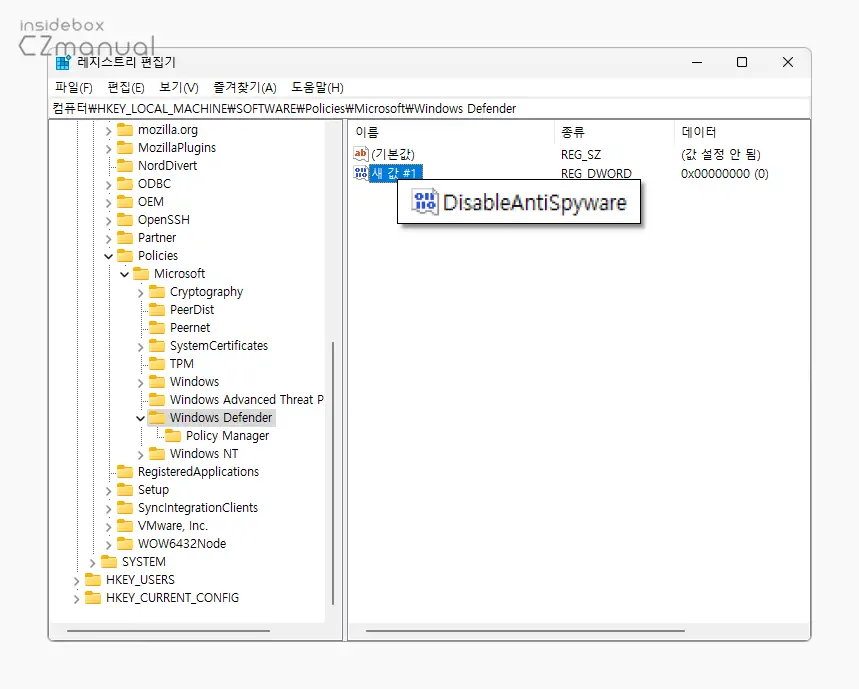Viewport: 859px width, 689px height.
Task: Click the 이름 column header
Action: 451,132
